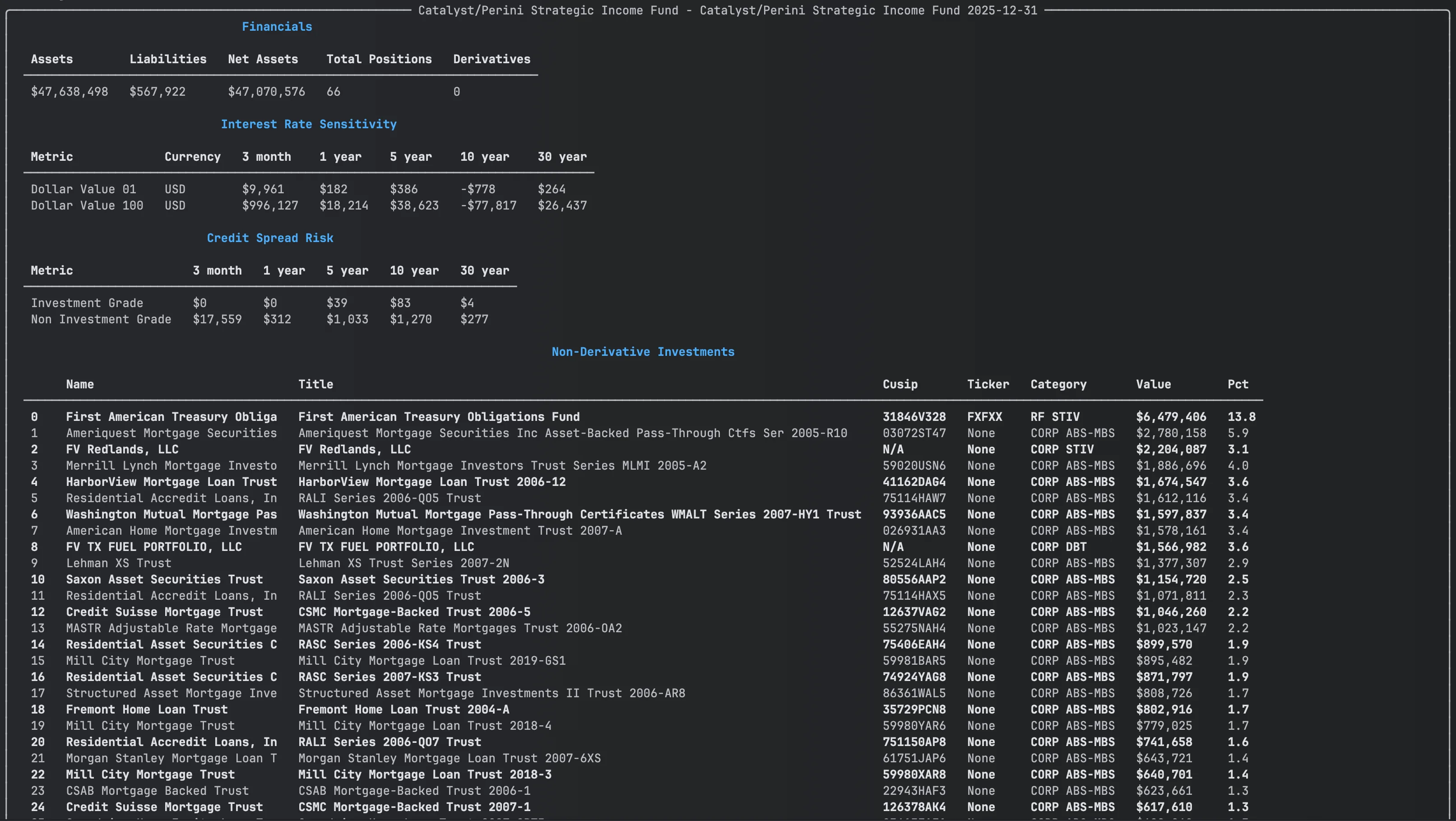Image resolution: width=1456 pixels, height=821 pixels.
Task: Click the Interest Rate Sensitivity heading
Action: 309,124
